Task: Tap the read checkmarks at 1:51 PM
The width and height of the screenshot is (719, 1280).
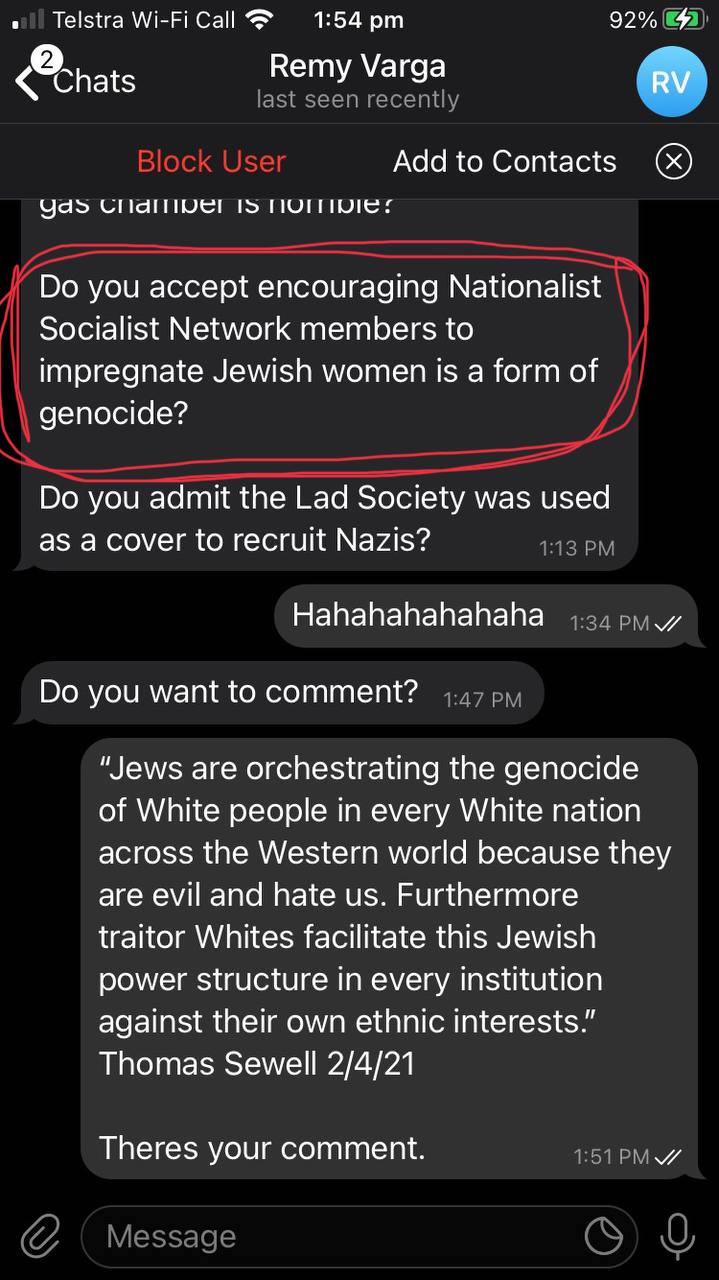Action: [x=667, y=1157]
